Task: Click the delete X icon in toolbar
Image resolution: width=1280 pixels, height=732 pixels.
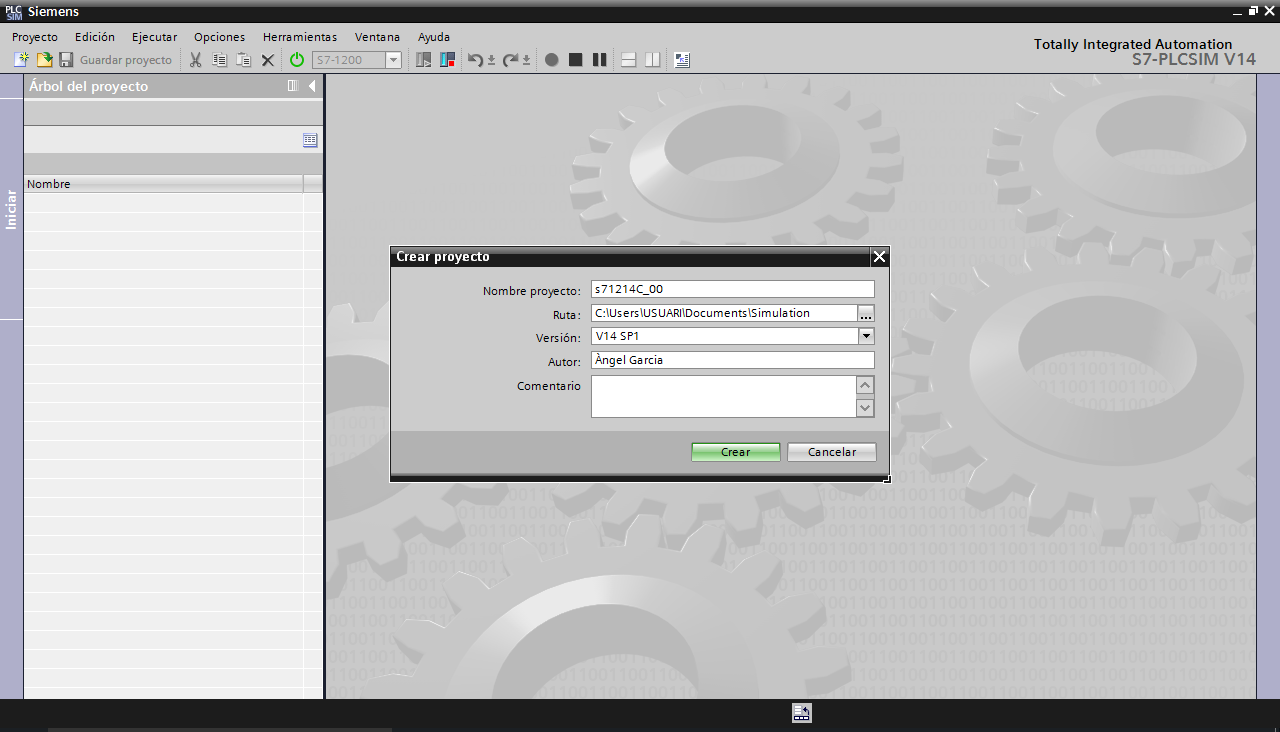Action: click(267, 60)
